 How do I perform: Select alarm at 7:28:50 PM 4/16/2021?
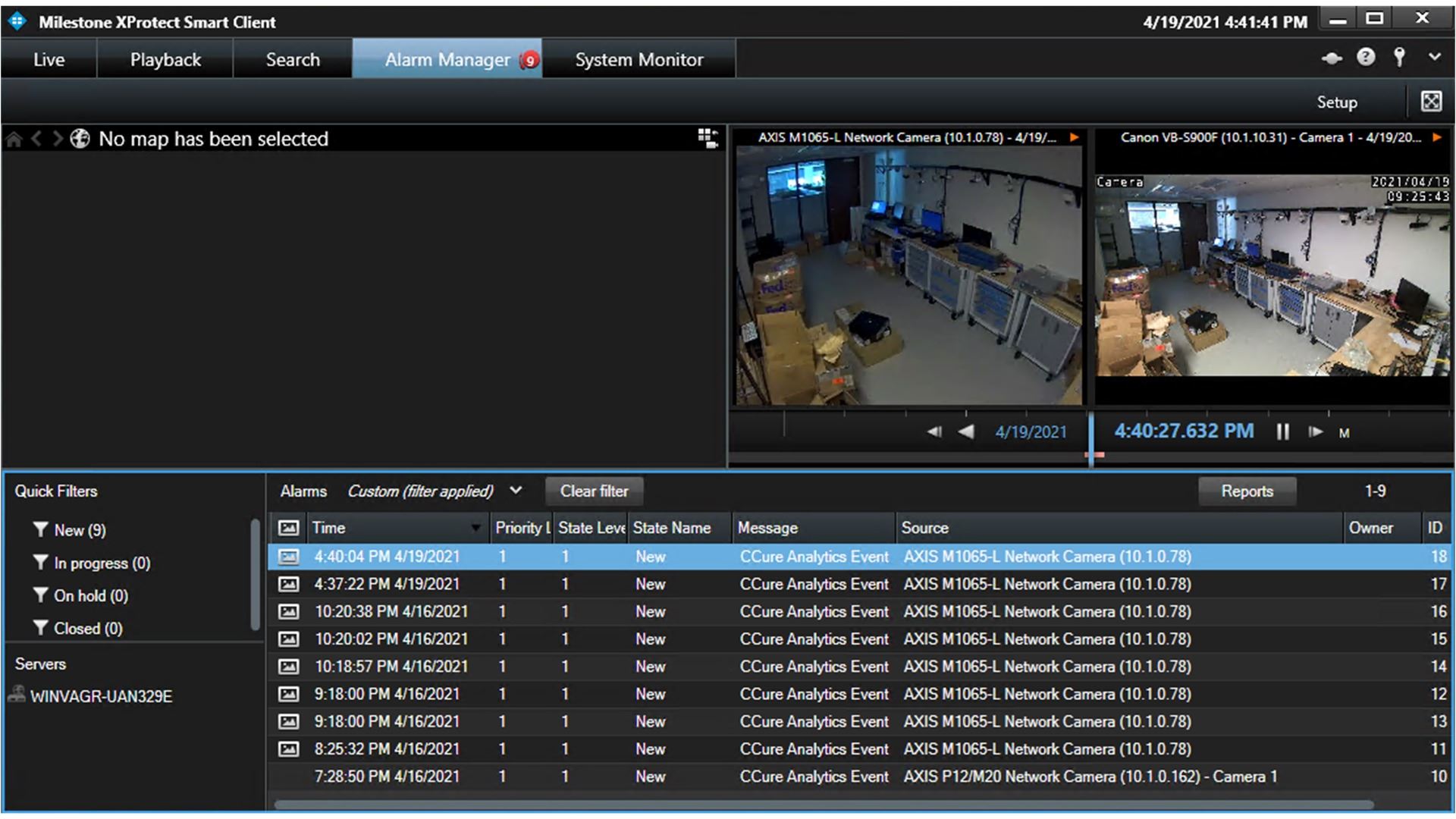pos(860,777)
